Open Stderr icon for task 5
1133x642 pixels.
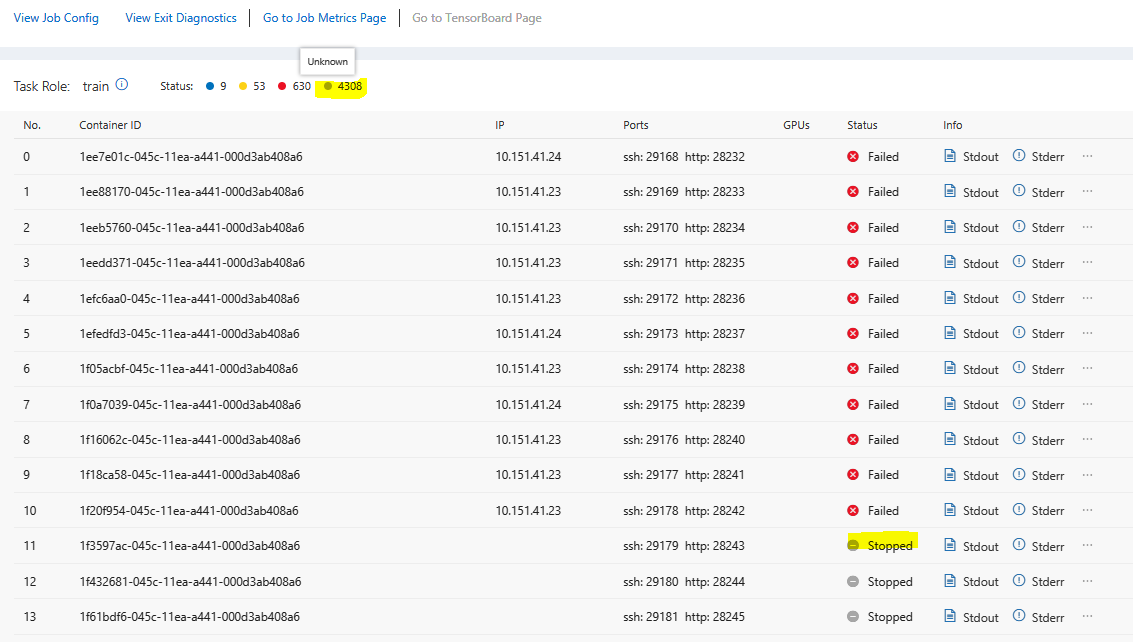point(1019,333)
